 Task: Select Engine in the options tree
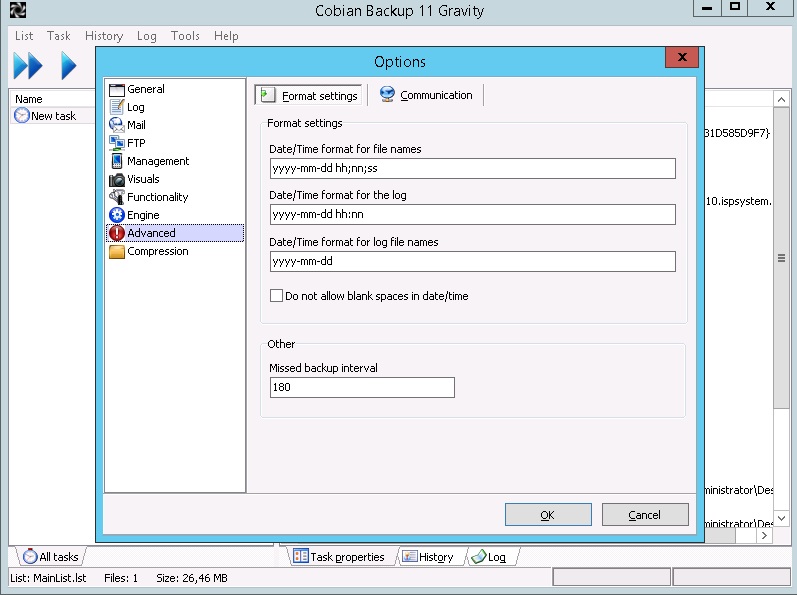pos(143,215)
